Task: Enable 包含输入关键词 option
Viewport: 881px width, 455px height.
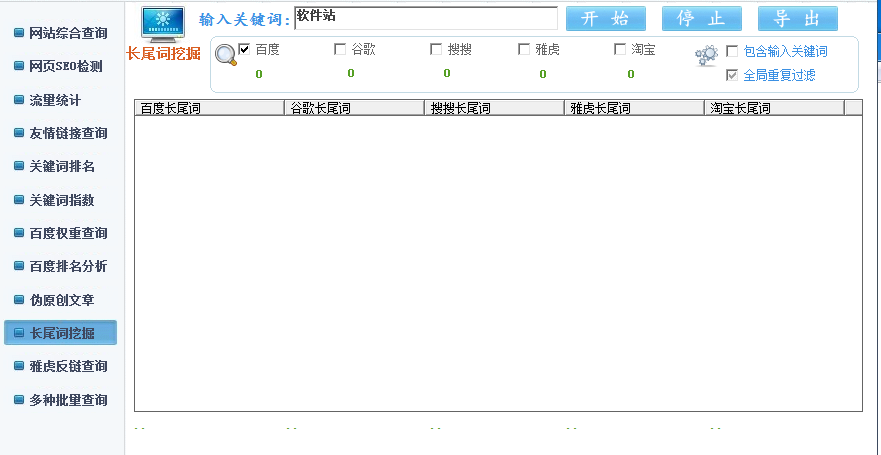Action: pos(732,51)
